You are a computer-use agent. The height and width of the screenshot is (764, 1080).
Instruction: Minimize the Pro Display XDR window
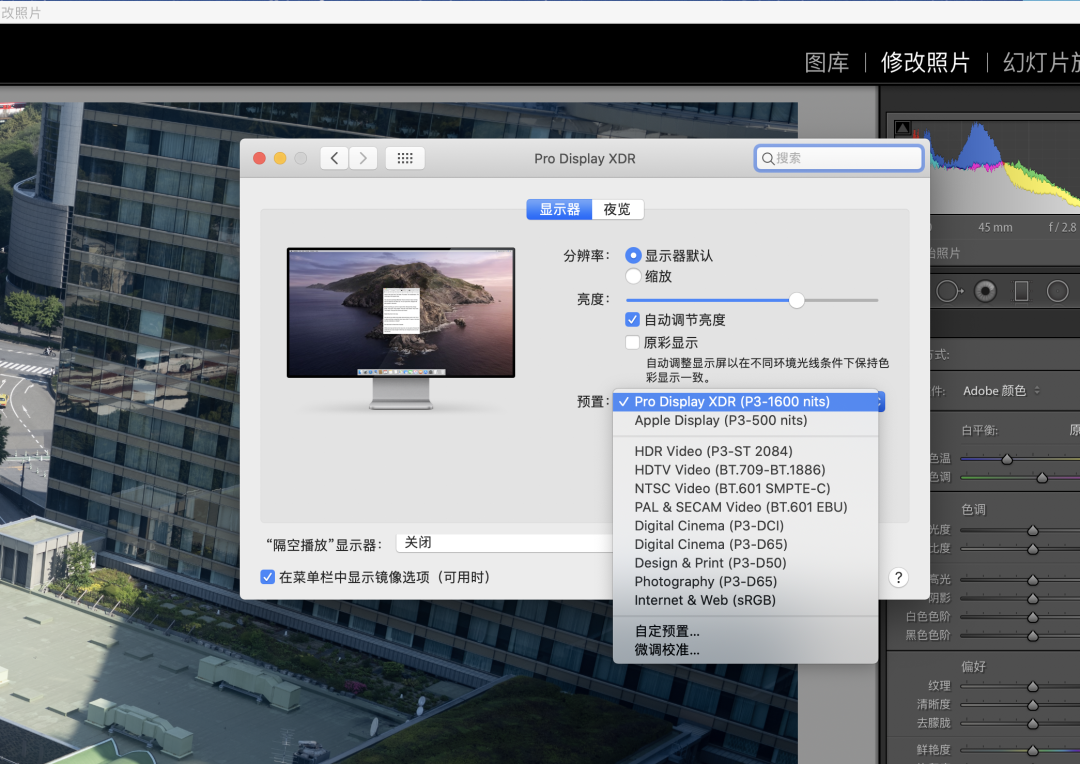pyautogui.click(x=280, y=158)
